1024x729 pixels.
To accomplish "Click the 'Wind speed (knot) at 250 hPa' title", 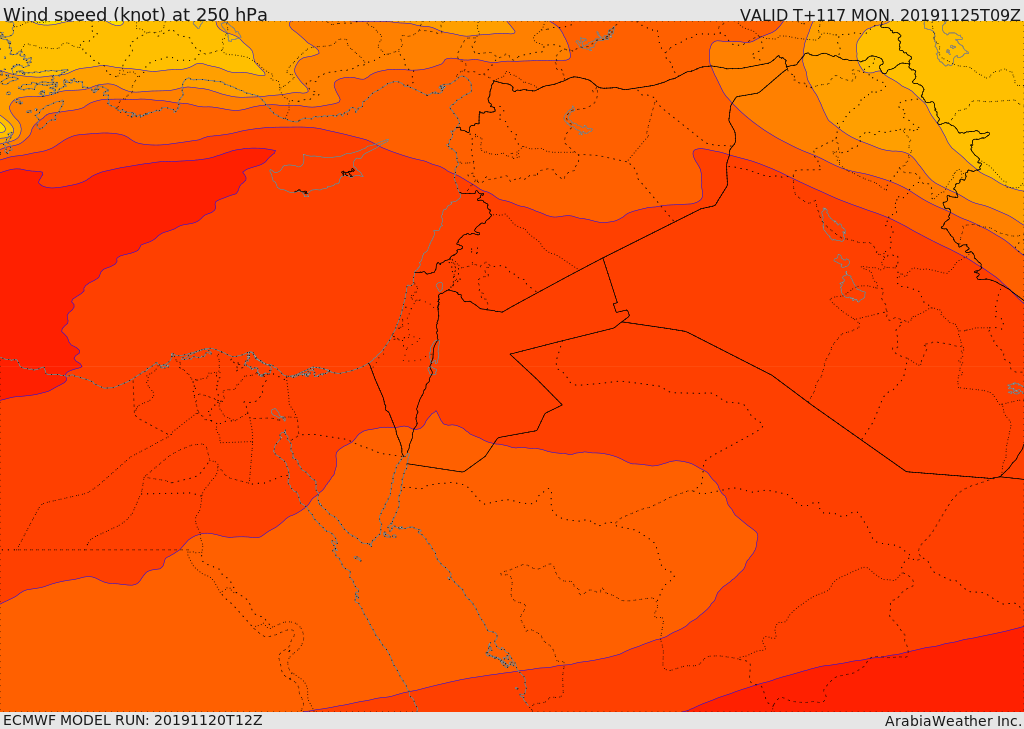I will point(135,13).
